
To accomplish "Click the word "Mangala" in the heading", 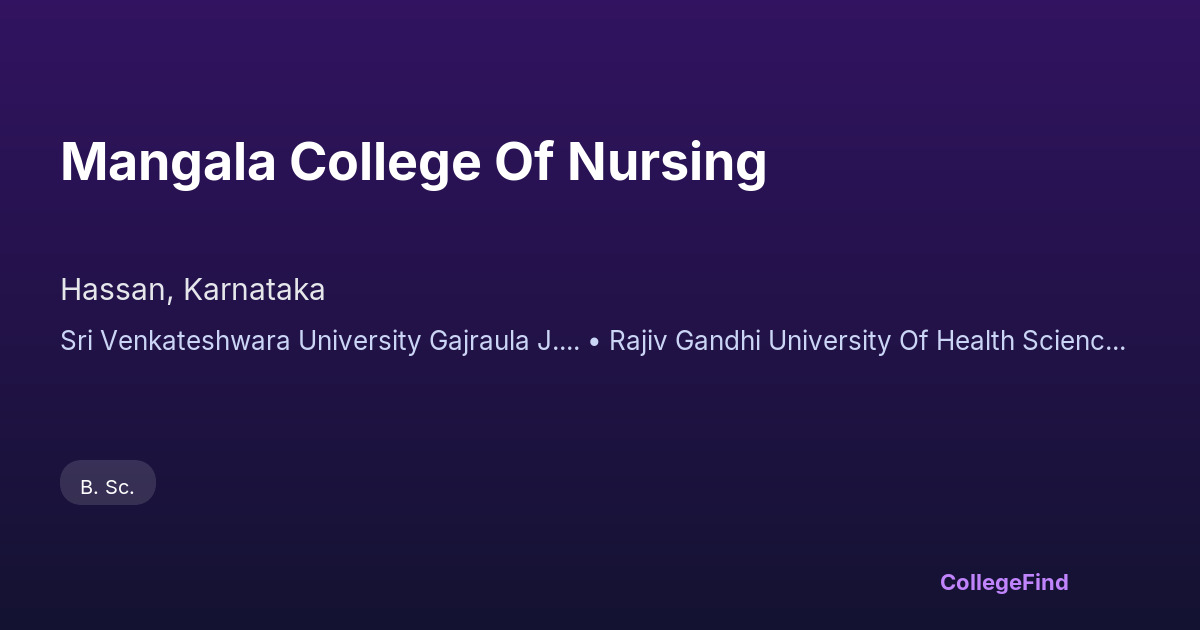I will (x=167, y=162).
